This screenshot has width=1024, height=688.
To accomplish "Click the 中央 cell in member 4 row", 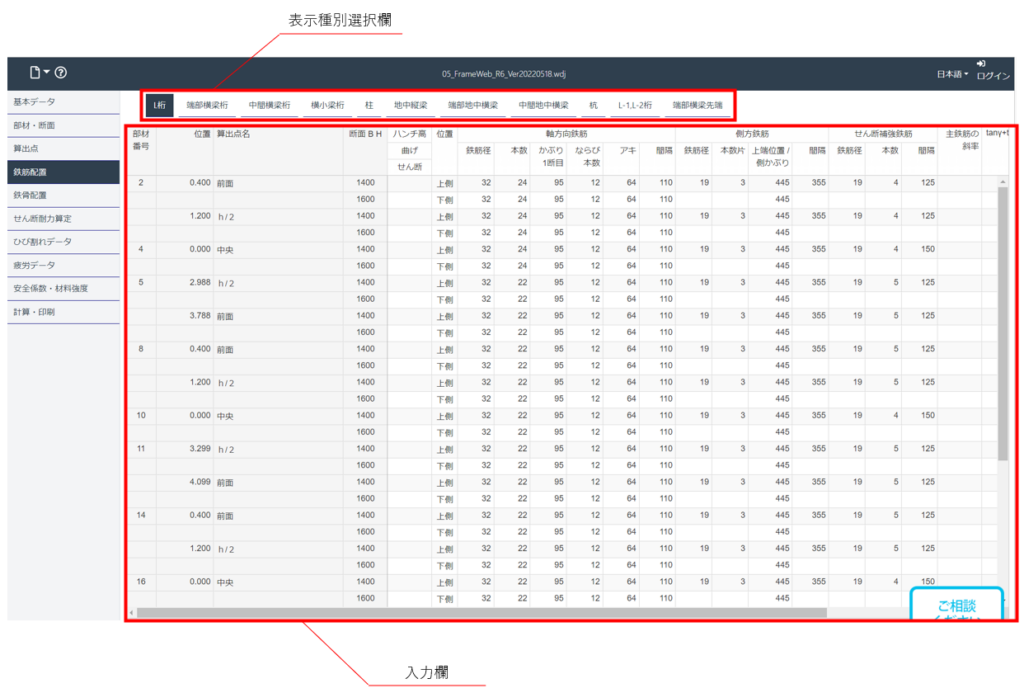I will coord(279,249).
